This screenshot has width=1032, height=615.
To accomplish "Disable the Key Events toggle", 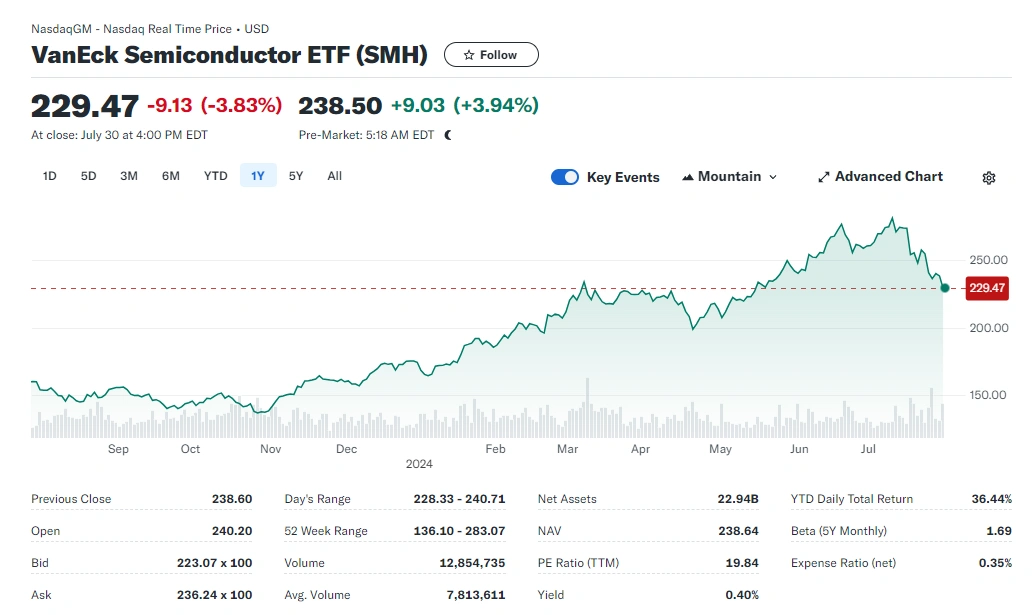I will pos(565,176).
